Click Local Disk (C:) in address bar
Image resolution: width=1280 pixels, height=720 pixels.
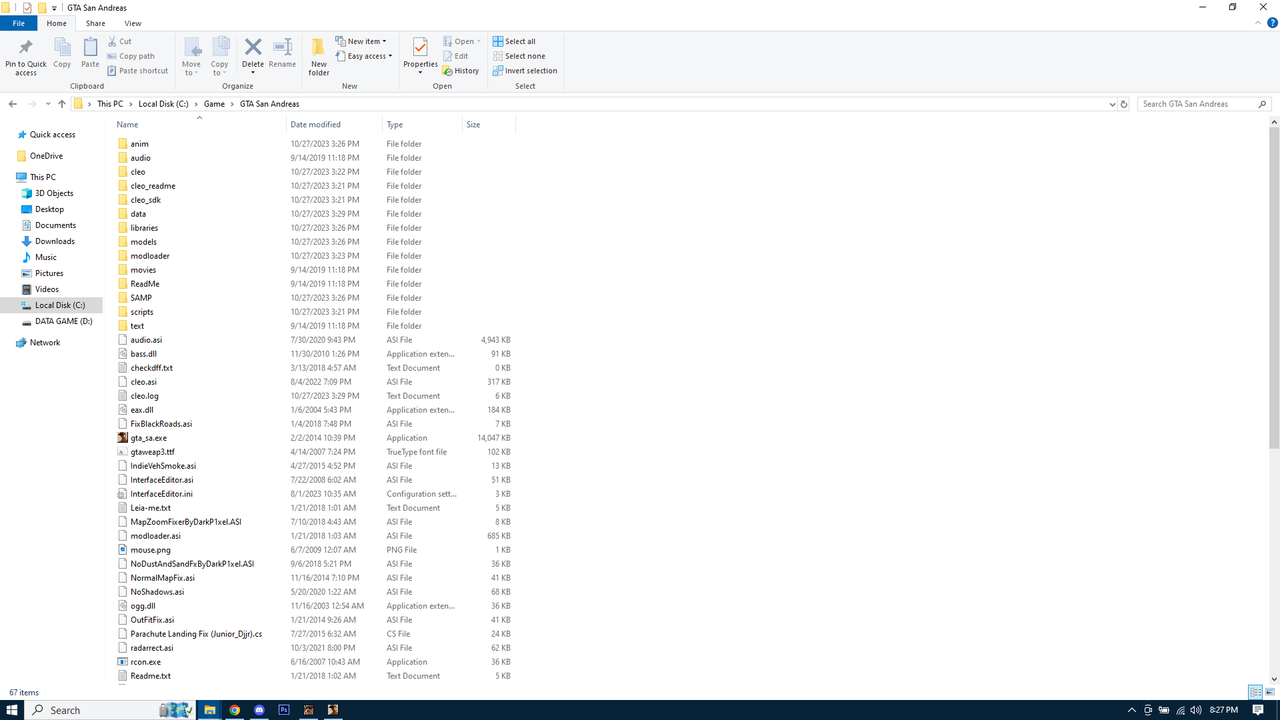163,104
